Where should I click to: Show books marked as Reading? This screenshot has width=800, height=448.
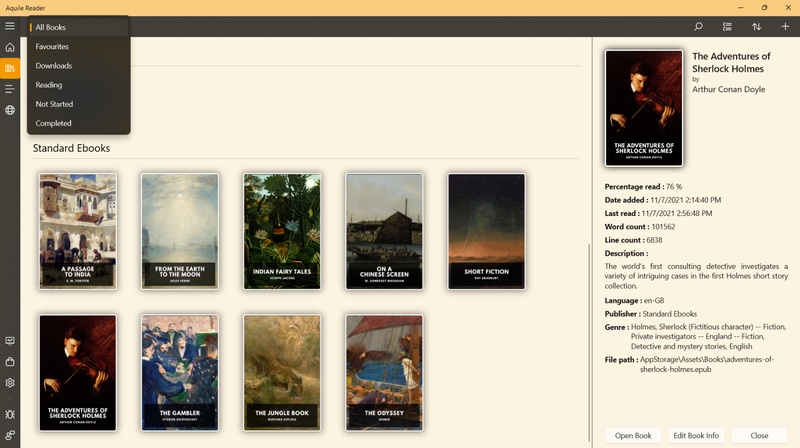click(x=49, y=85)
